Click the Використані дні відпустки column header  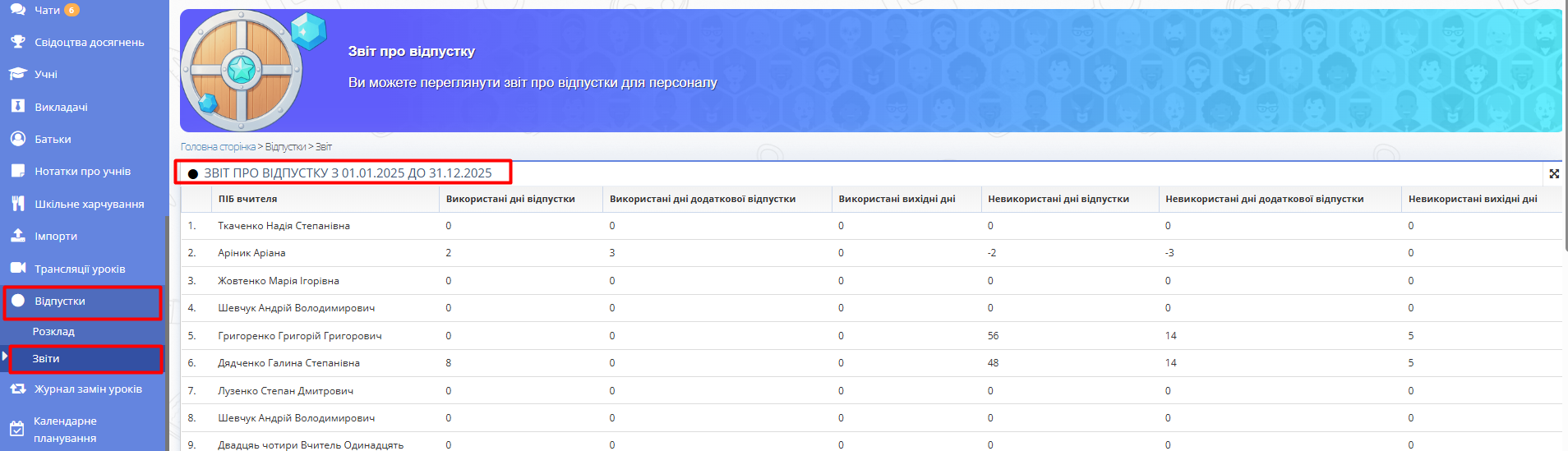coord(510,199)
